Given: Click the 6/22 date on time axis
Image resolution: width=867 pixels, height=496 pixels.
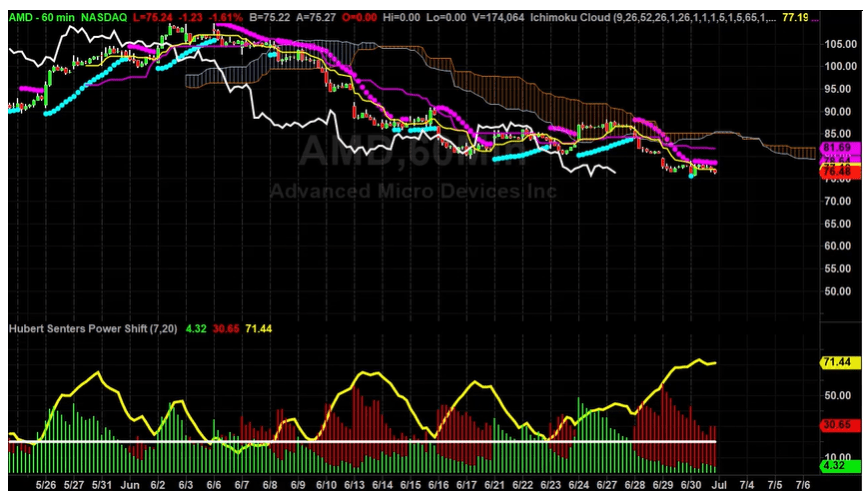Looking at the screenshot, I should (523, 485).
